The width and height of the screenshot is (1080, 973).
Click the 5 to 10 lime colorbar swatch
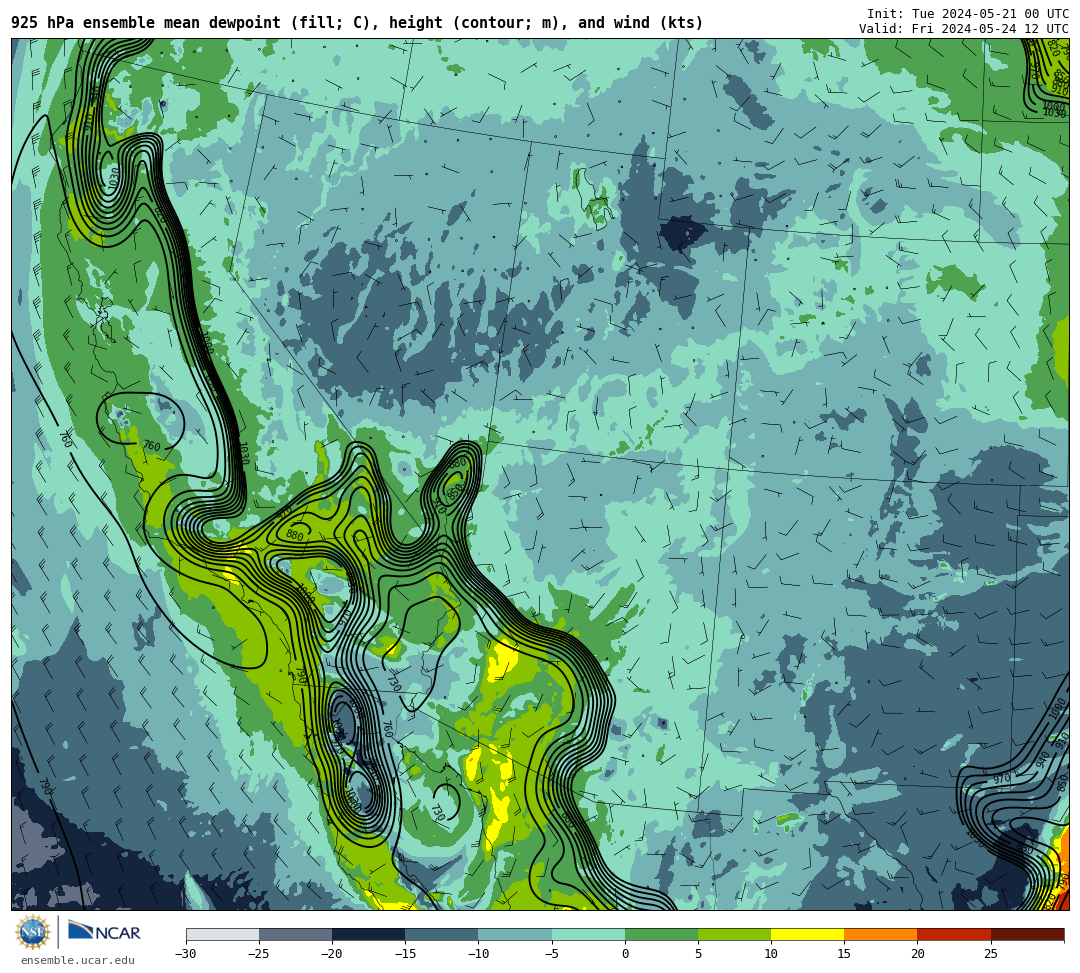734,934
